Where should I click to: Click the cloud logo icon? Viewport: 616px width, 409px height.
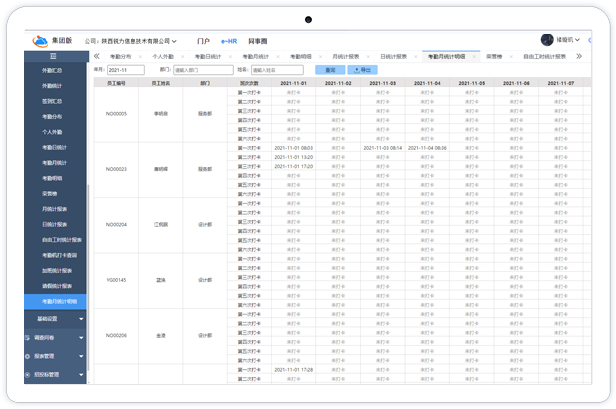[40, 41]
